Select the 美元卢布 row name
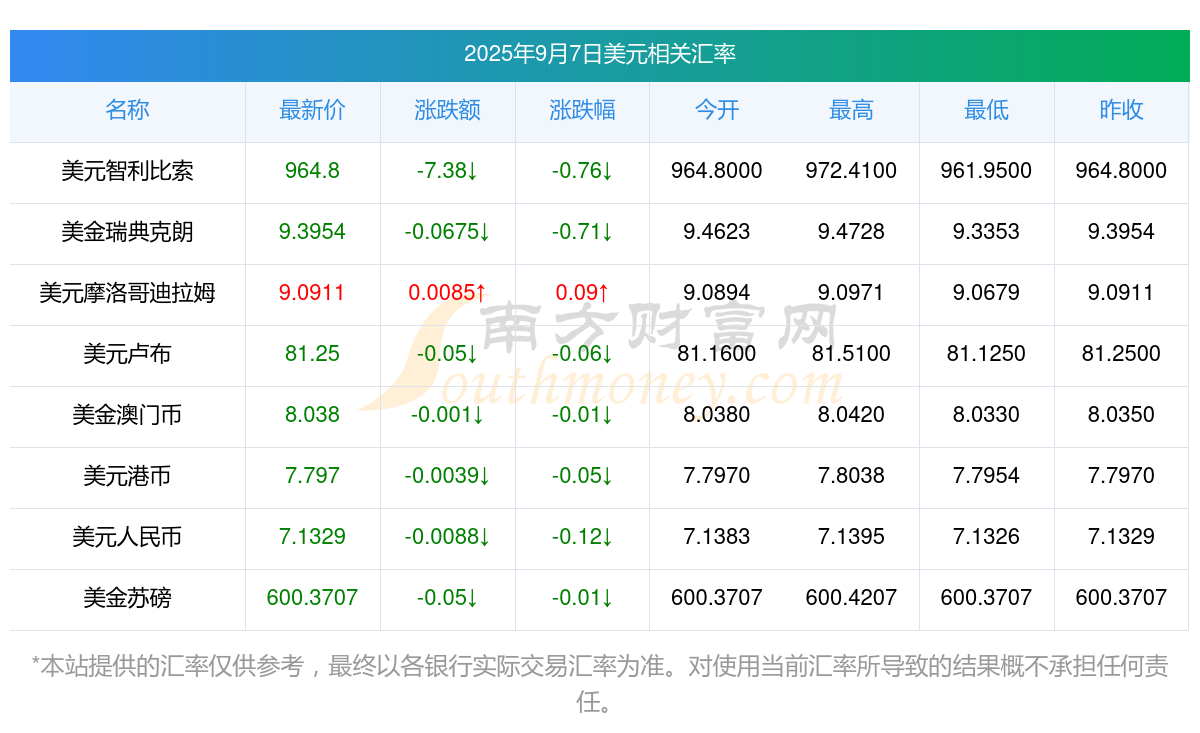Viewport: 1200px width, 733px height. coord(127,354)
